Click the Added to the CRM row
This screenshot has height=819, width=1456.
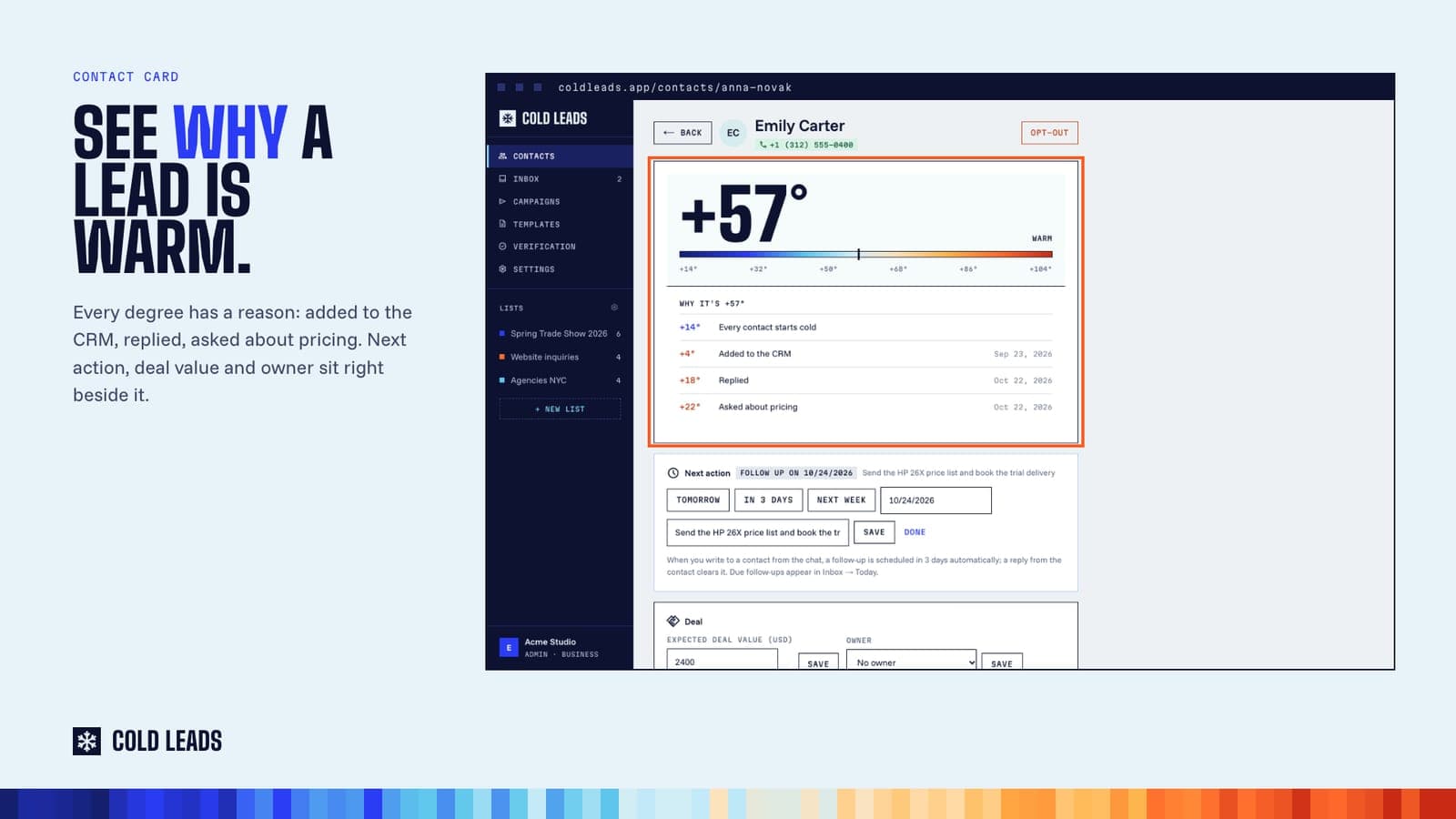(x=865, y=354)
